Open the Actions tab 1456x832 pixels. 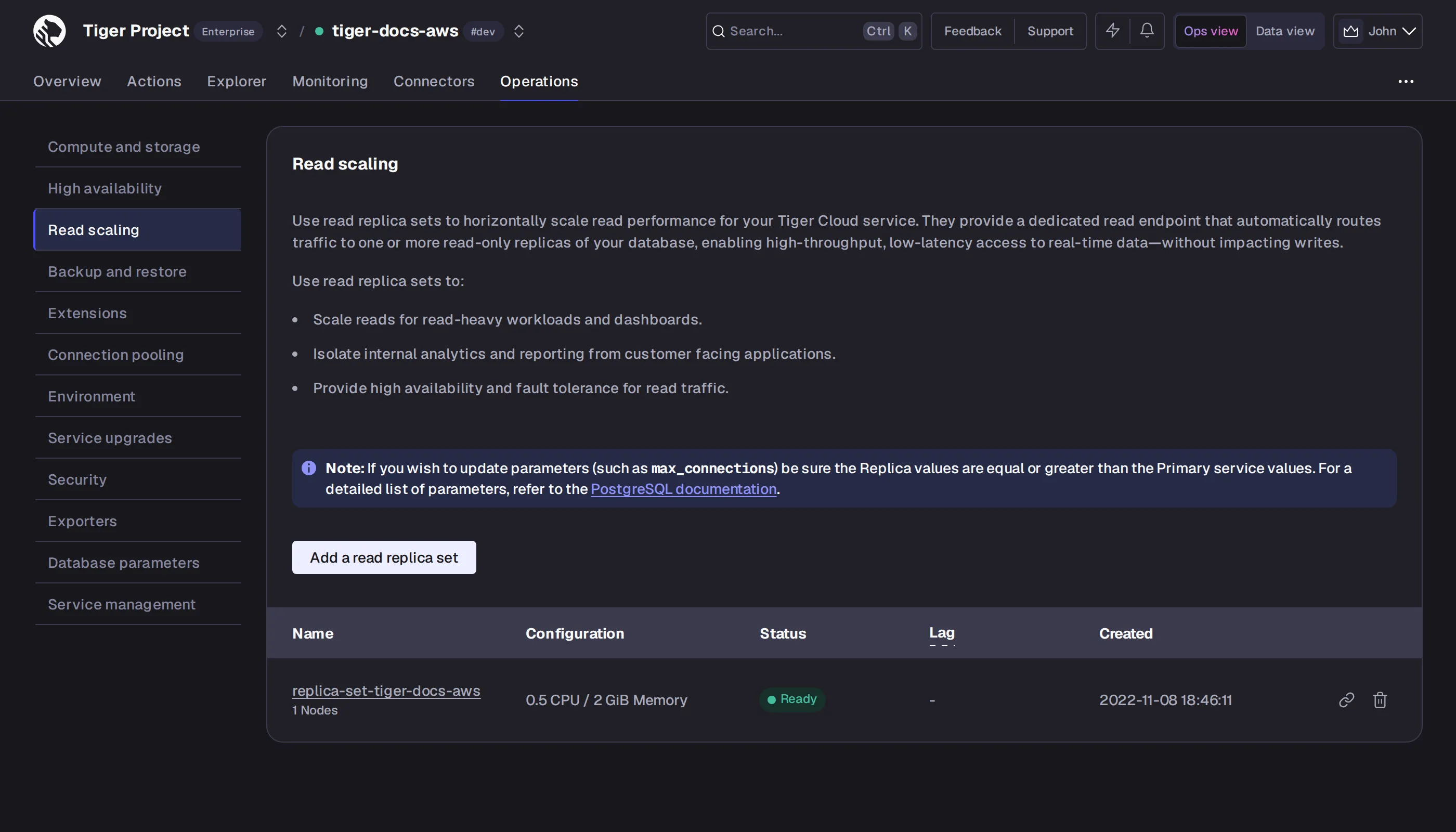154,81
